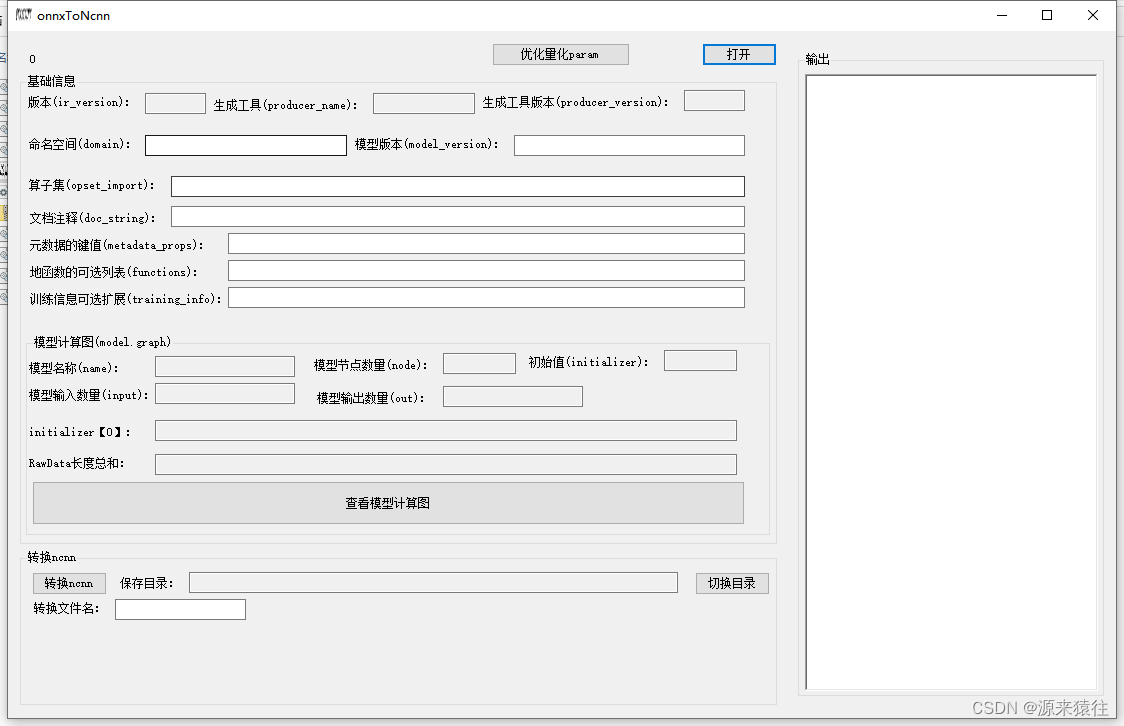Screen dimensions: 1124x726
Task: View the model graph via 查看模型计算图
Action: coord(388,503)
